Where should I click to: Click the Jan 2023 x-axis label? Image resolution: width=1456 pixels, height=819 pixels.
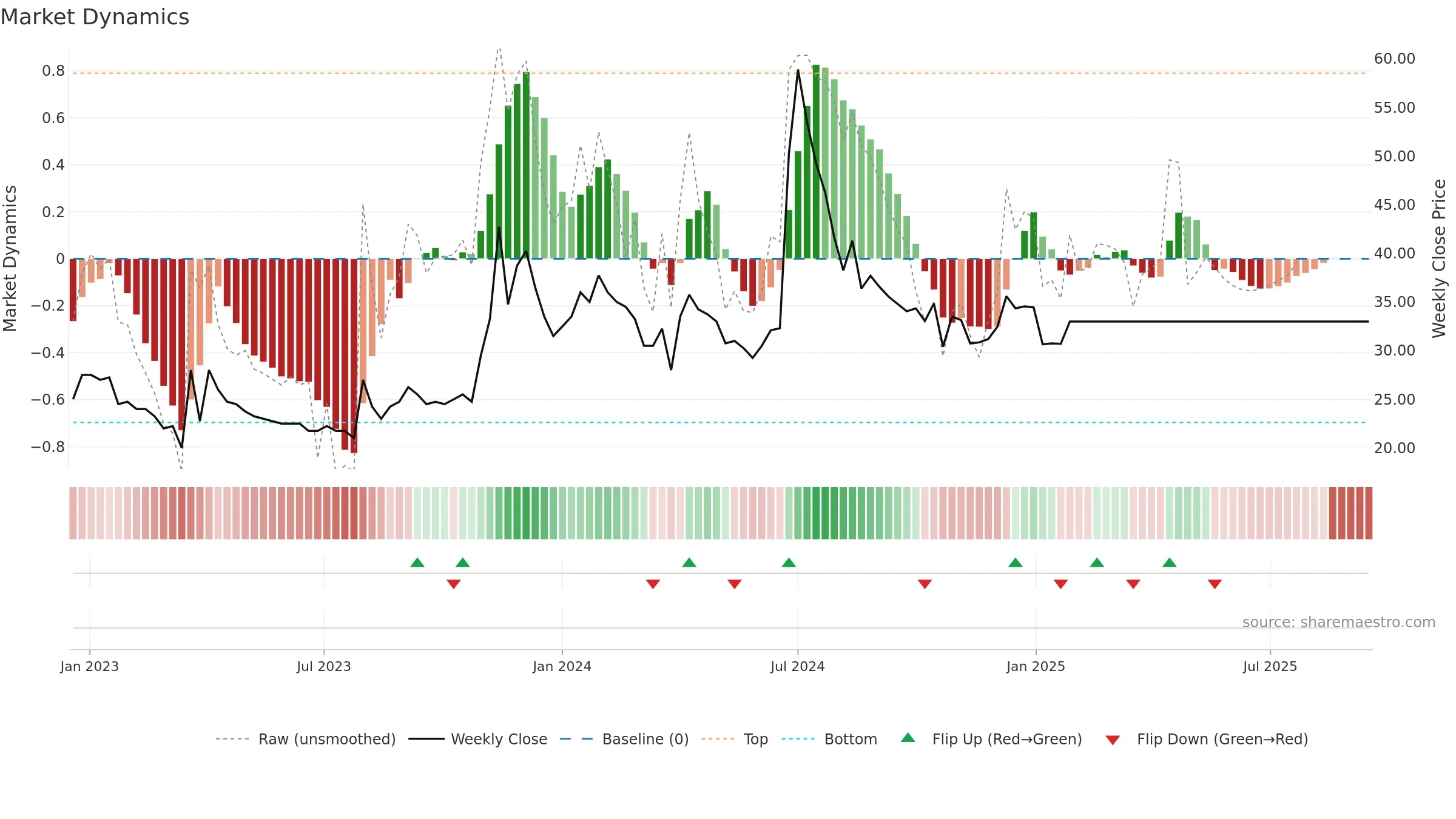click(x=90, y=666)
